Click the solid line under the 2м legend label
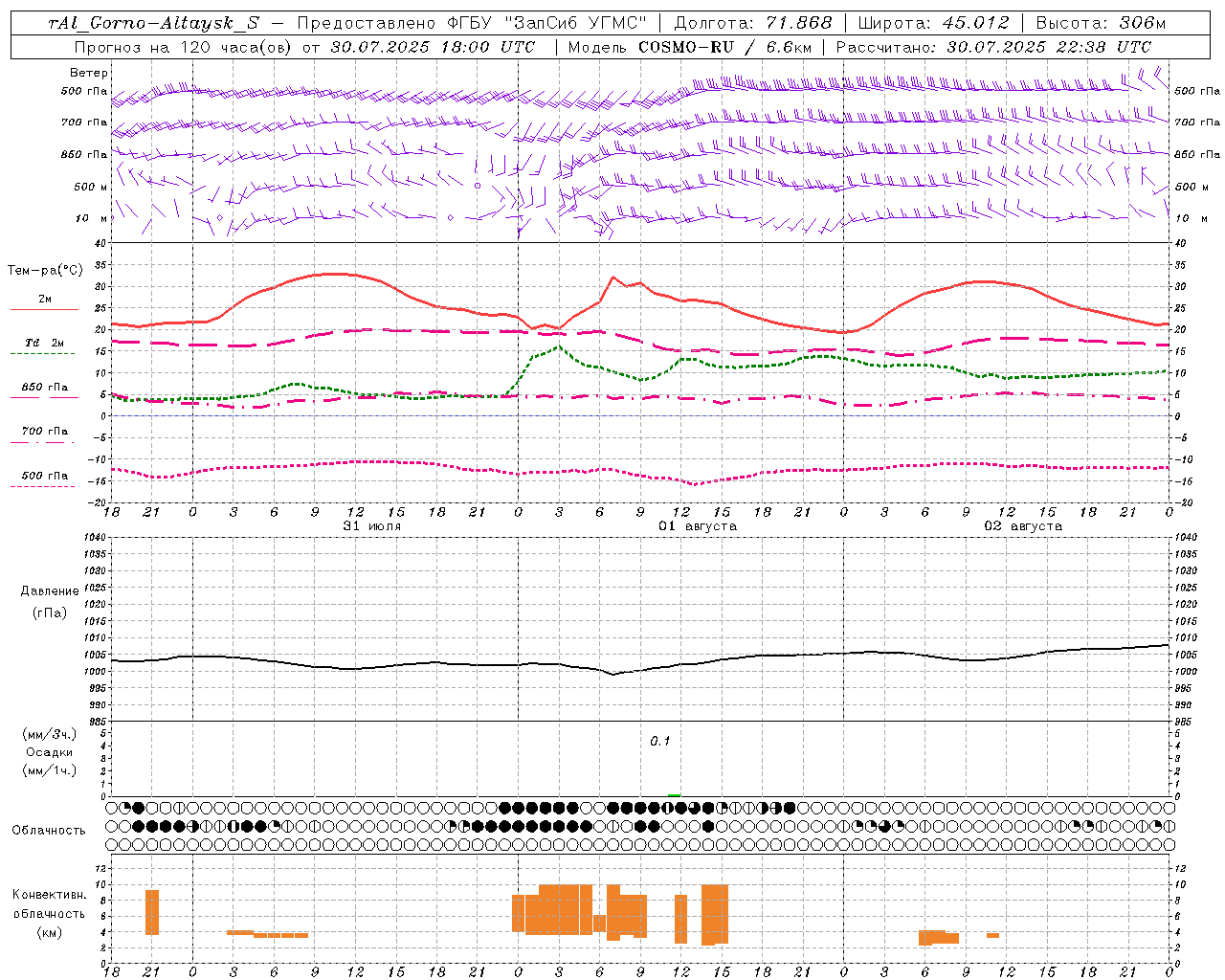1225x980 pixels. click(44, 310)
